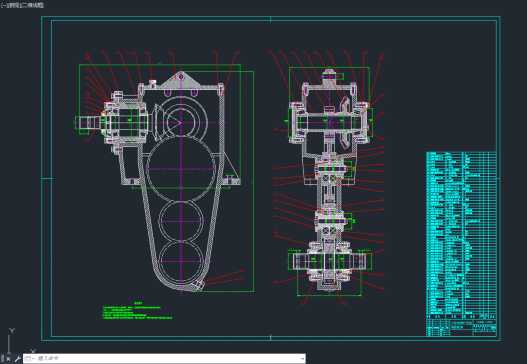This screenshot has height=364, width=527.
Task: Select the title block at bottom right
Action: 461,327
